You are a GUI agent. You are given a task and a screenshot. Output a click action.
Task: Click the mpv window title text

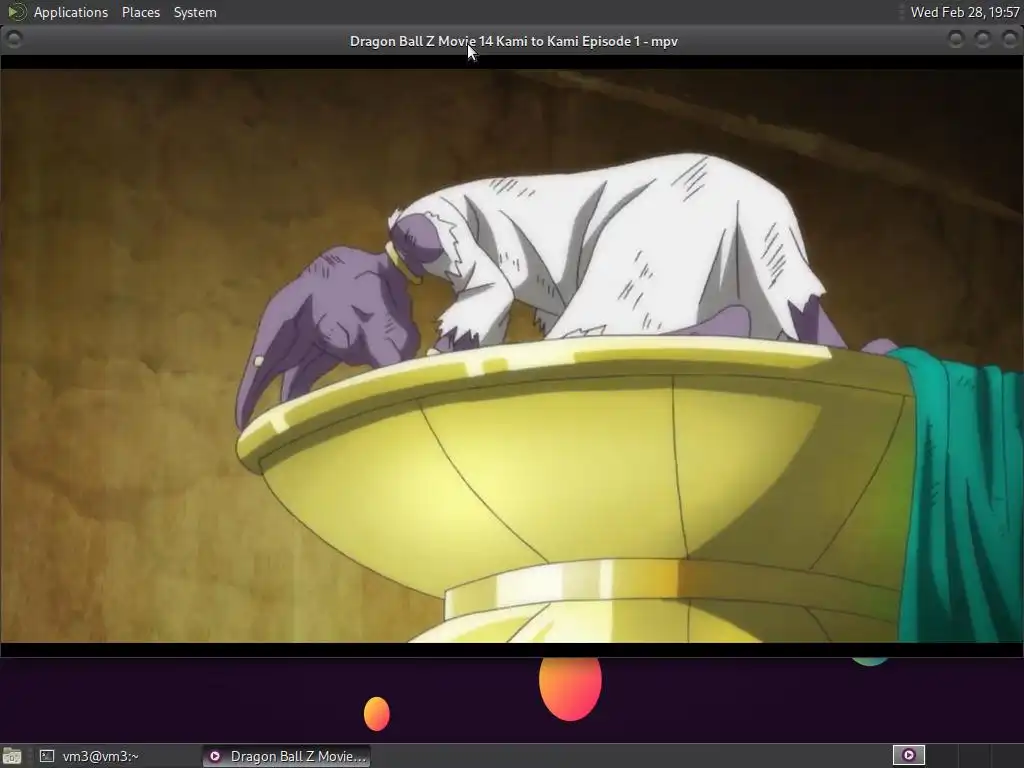pos(513,41)
